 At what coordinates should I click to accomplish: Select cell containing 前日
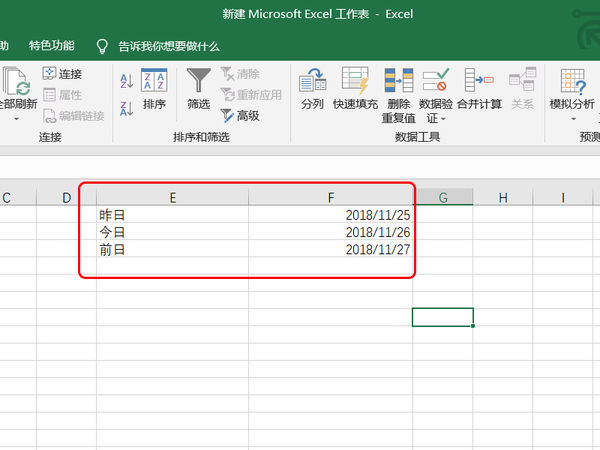click(x=172, y=249)
